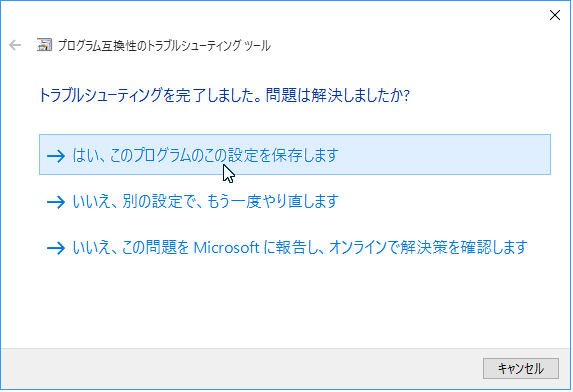Click the word Microsoft in third option
The height and width of the screenshot is (392, 573).
pos(226,248)
